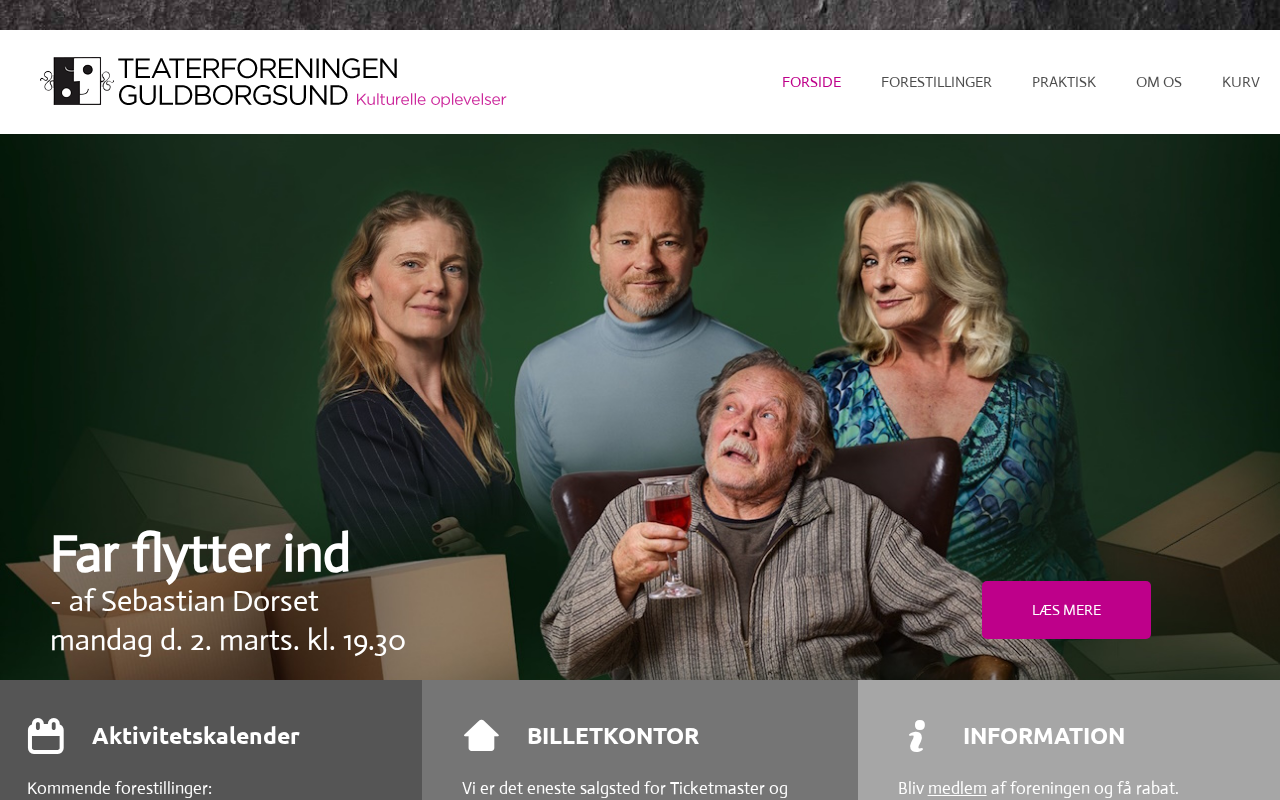
Task: Click the "Kulturelle oplevelser" tagline
Action: click(431, 99)
